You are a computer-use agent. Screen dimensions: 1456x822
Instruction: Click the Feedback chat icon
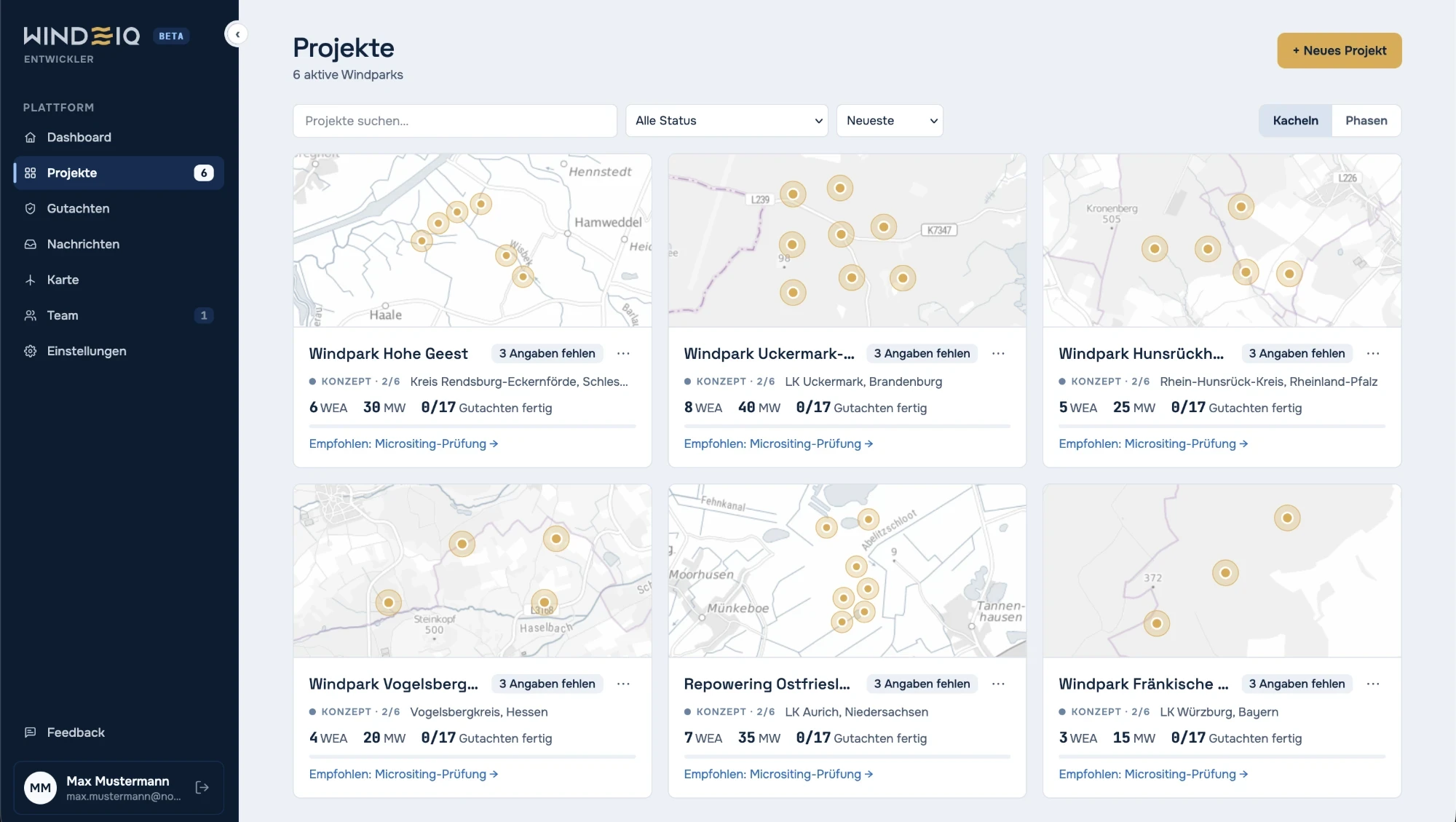click(x=30, y=732)
